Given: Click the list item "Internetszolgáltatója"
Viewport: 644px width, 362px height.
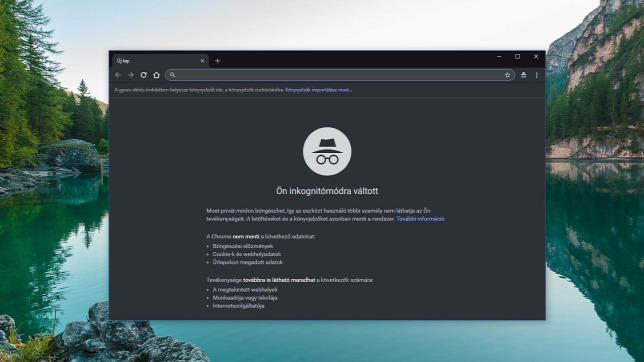Looking at the screenshot, I should coord(238,306).
